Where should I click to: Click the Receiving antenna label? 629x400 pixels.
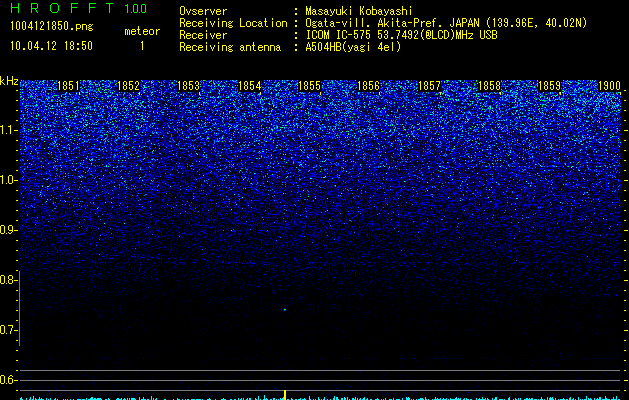pos(230,47)
